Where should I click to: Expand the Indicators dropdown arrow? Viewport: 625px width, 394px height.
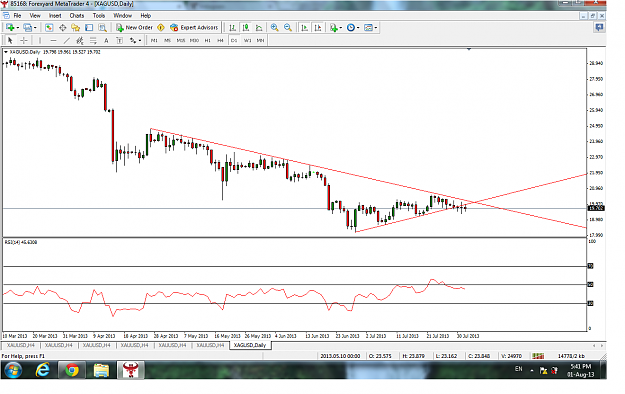pos(341,28)
